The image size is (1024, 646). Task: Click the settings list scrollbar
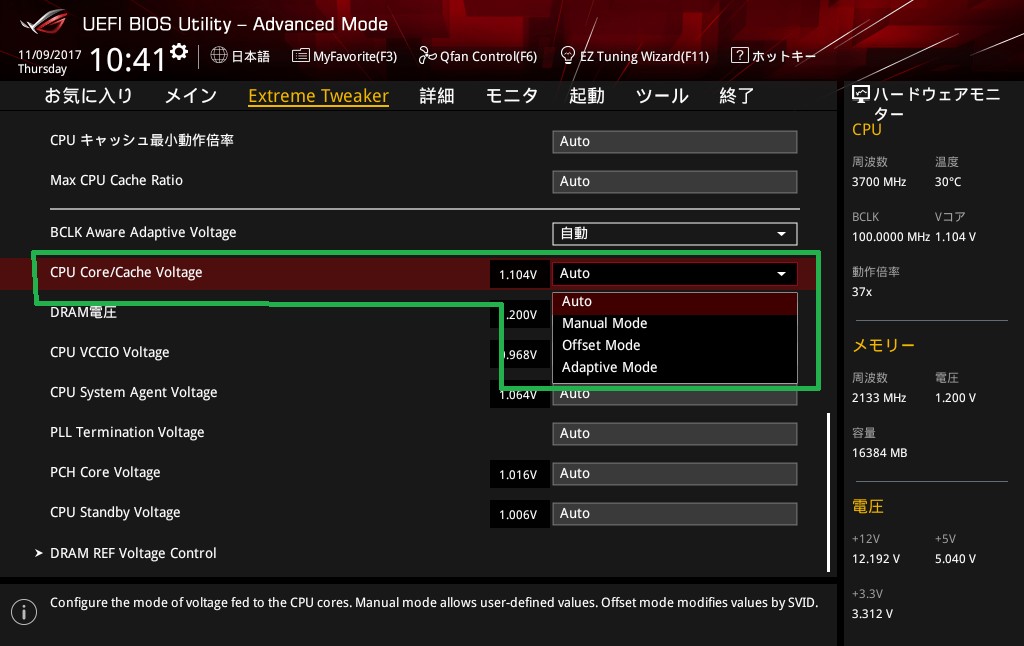pyautogui.click(x=829, y=492)
